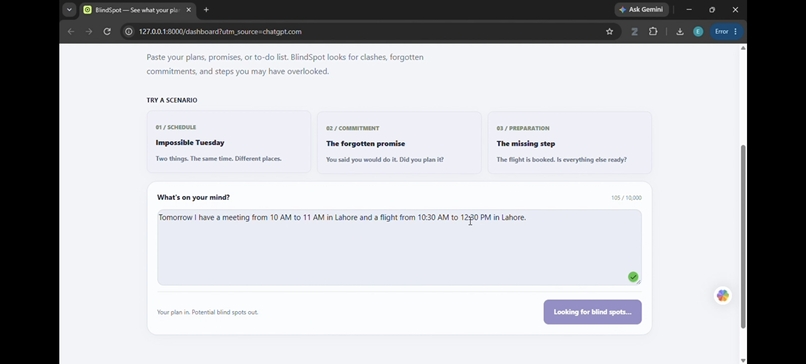
Task: Choose The missing step scenario card
Action: pyautogui.click(x=570, y=142)
